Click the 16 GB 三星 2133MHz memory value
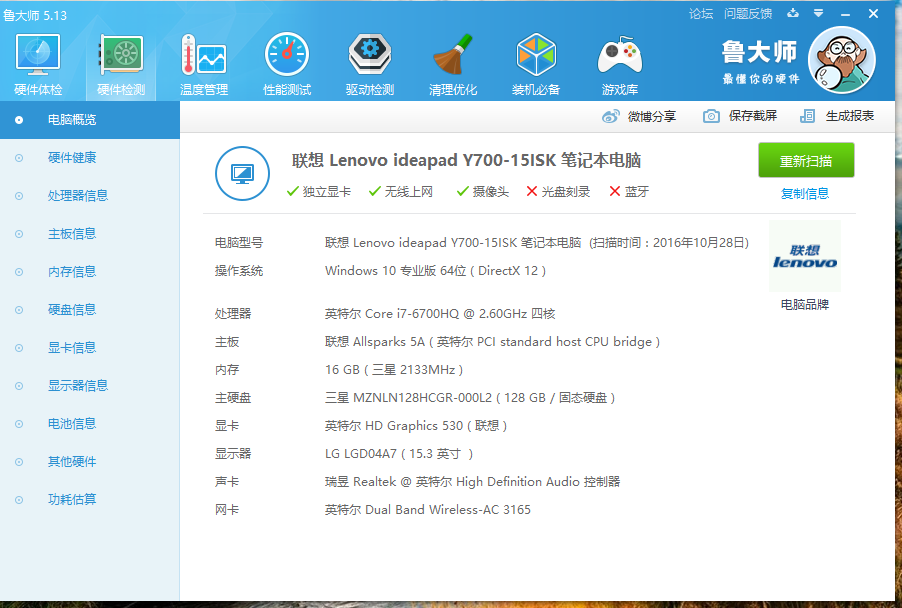Screen dimensions: 902x608 [394, 370]
